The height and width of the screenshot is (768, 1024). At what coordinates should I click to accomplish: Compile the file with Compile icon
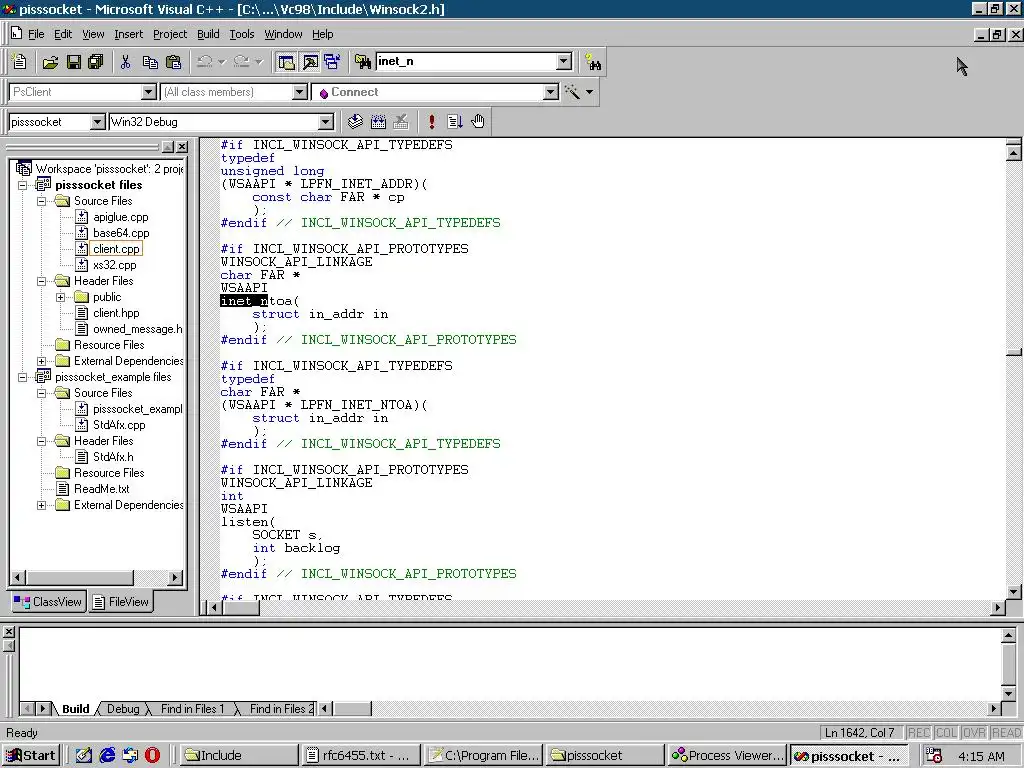point(355,121)
